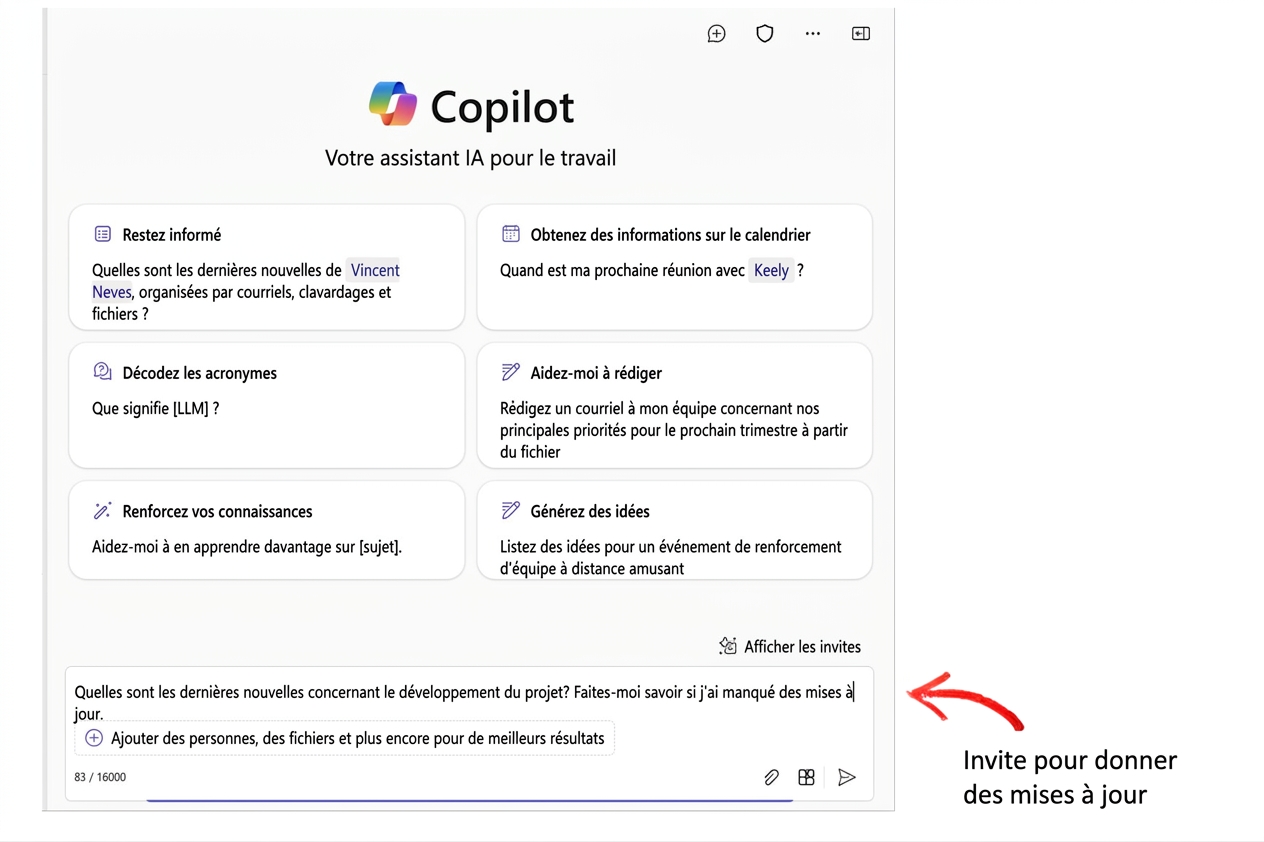Click the Copilot title text

coord(503,107)
